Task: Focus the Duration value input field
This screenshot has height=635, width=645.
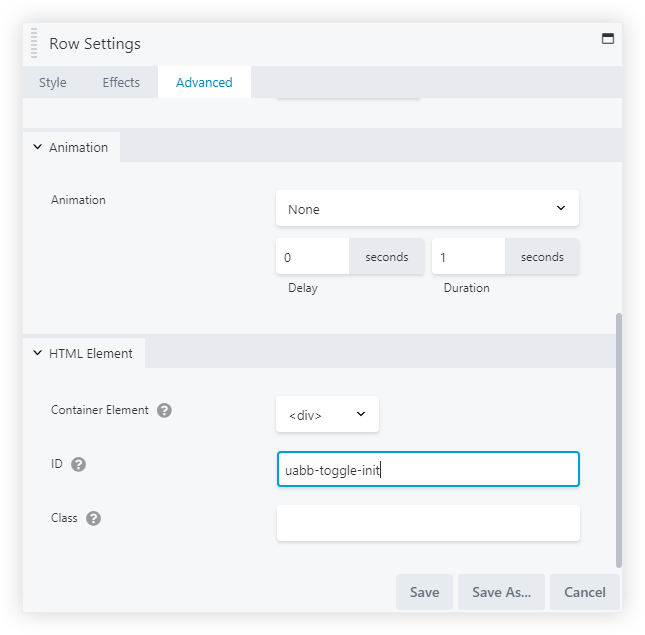Action: 468,257
